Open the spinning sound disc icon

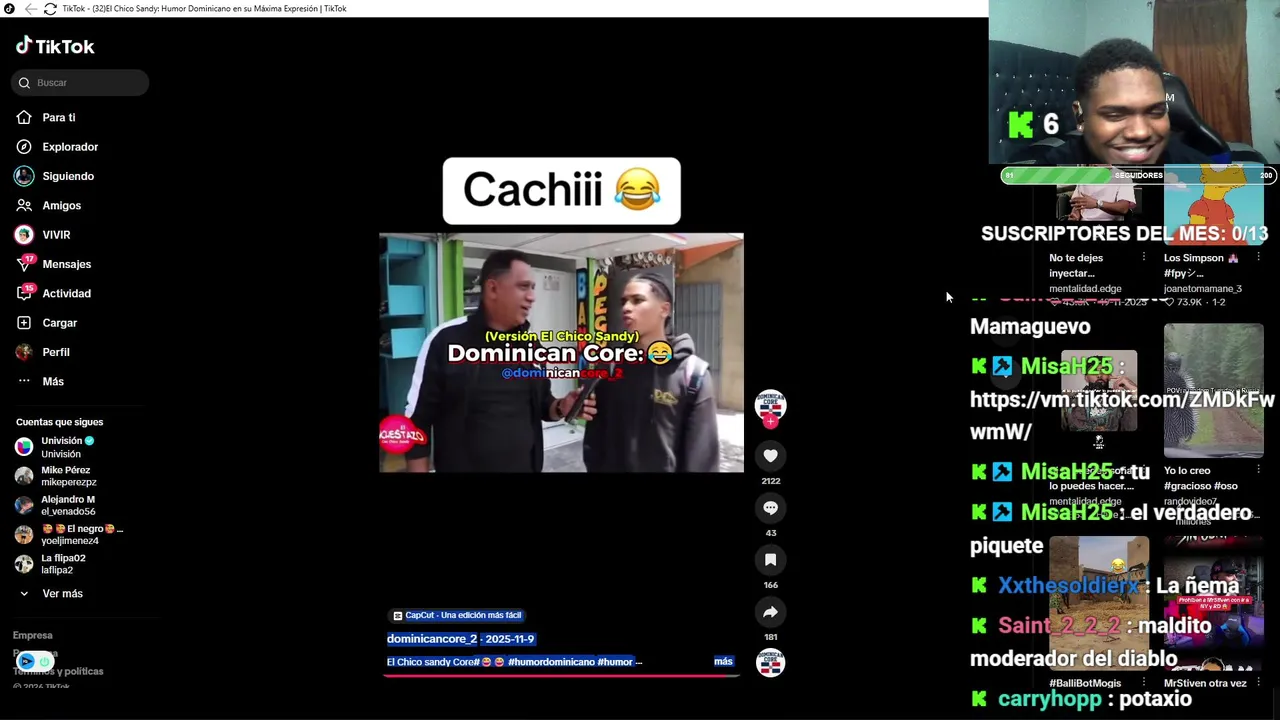coord(770,662)
